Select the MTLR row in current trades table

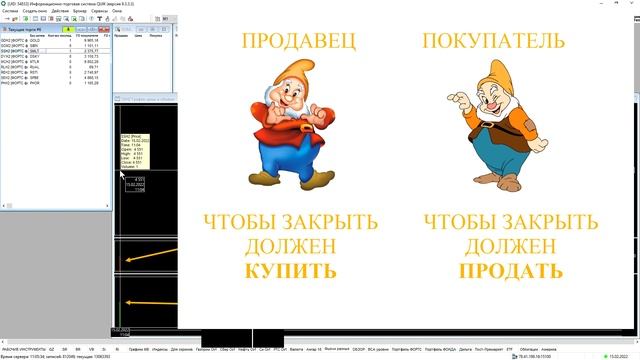coord(56,62)
